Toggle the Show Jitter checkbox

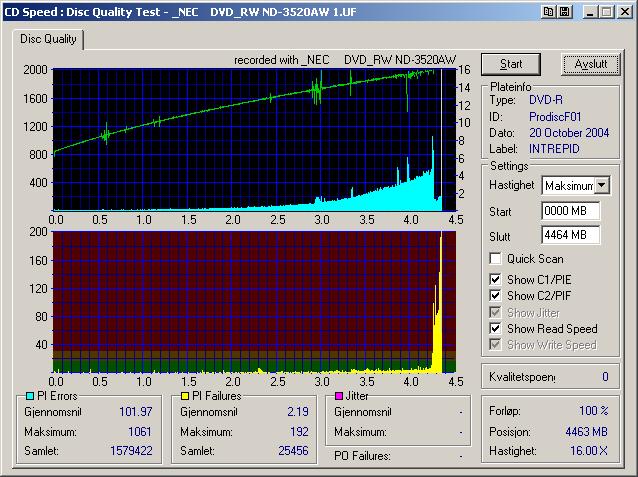(x=495, y=313)
